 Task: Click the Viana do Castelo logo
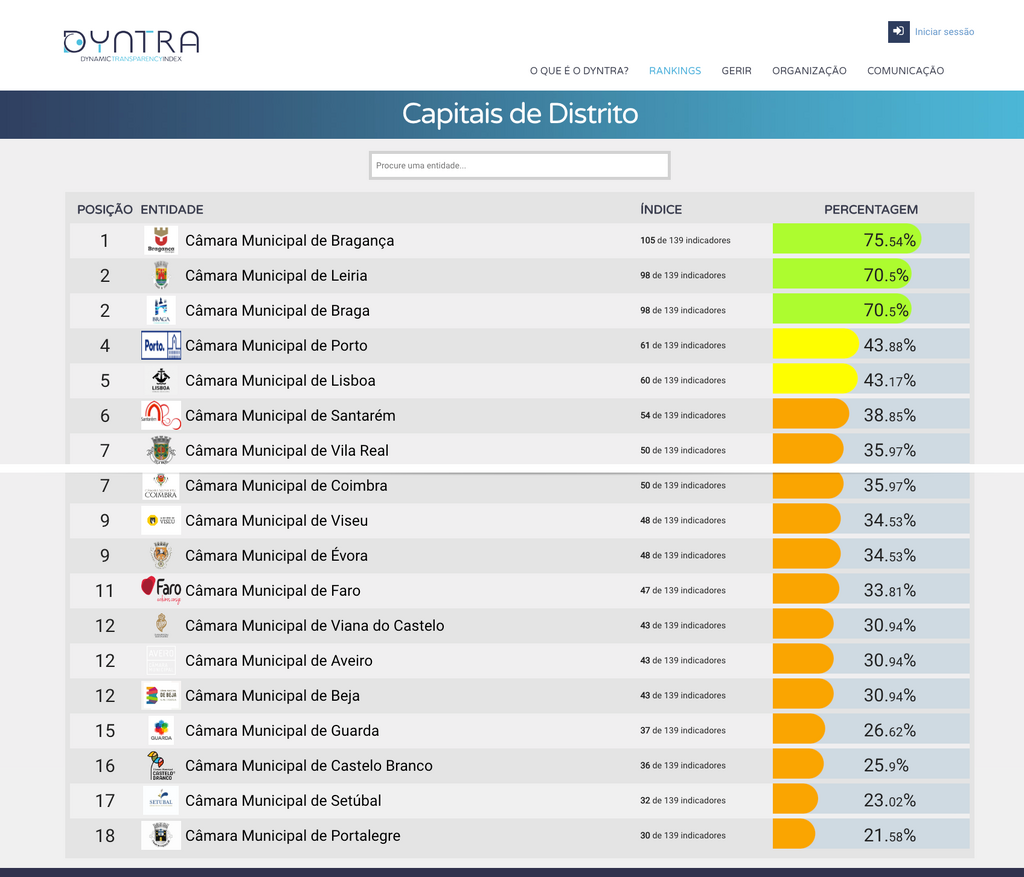[161, 626]
